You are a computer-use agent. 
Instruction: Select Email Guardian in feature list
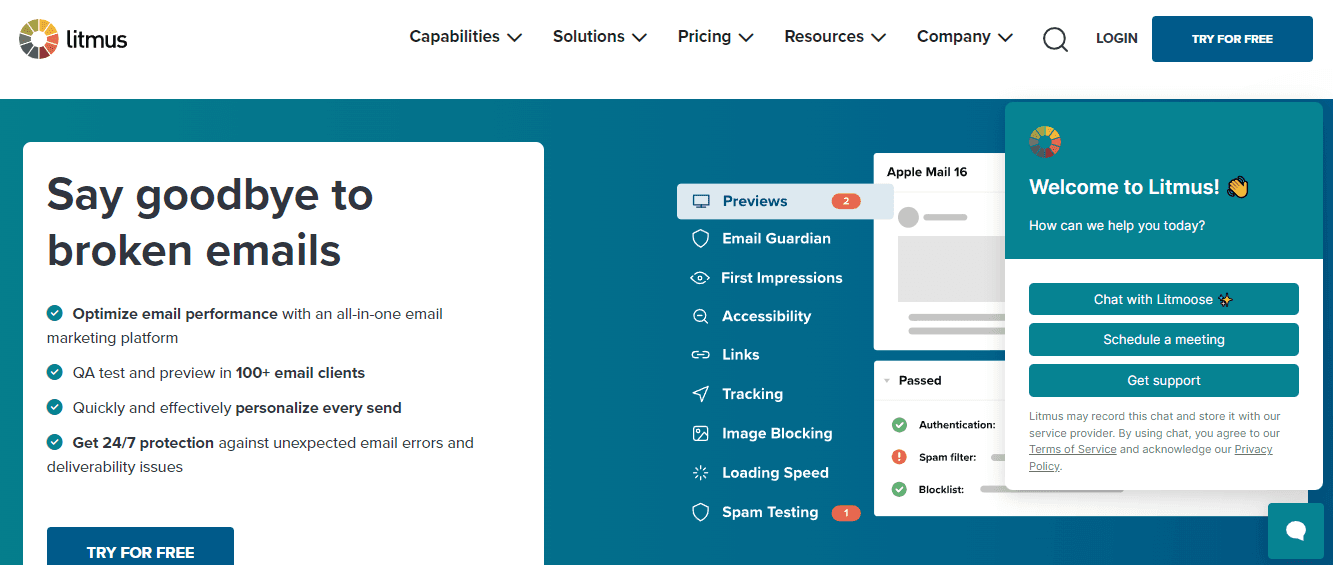point(776,239)
